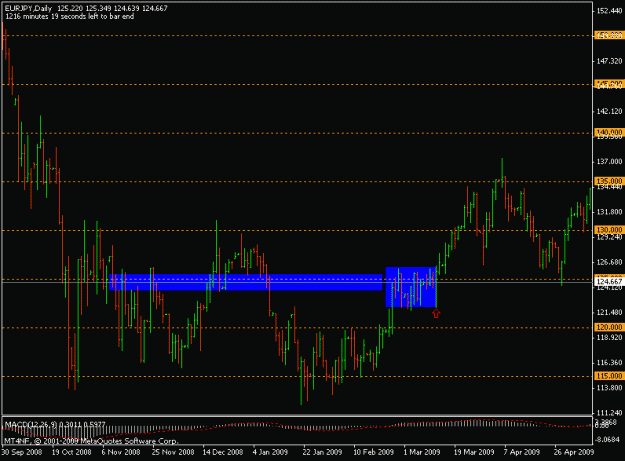Click the 1 Mar 2009 date label
Screen dimensions: 625x461
tap(422, 452)
